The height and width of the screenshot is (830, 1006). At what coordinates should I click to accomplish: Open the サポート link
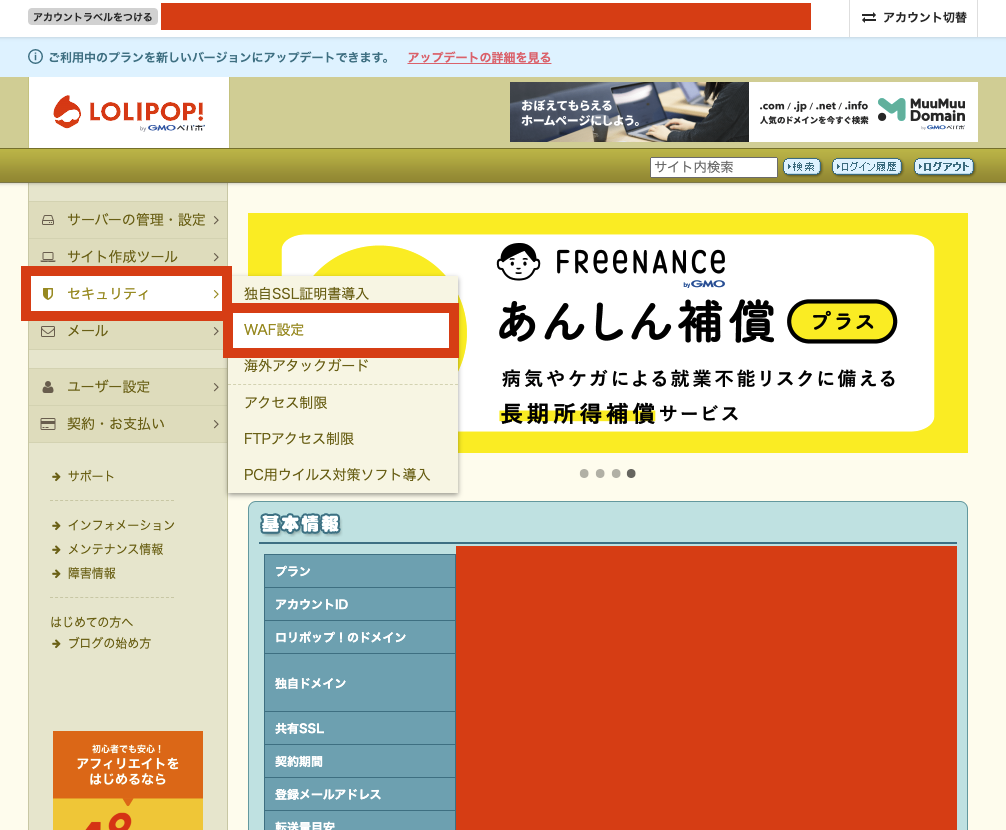pos(91,477)
